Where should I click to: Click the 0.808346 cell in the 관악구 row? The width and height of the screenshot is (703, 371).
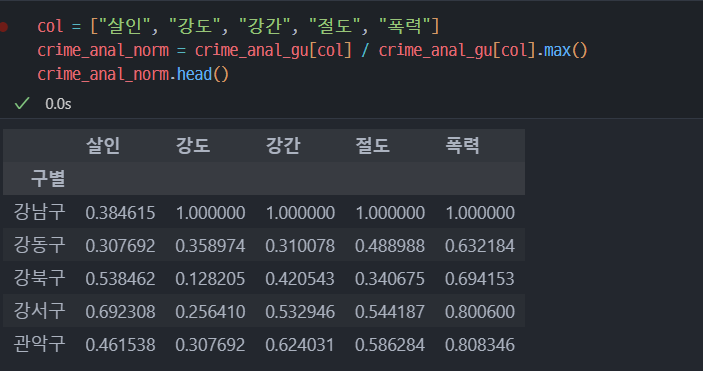click(480, 345)
